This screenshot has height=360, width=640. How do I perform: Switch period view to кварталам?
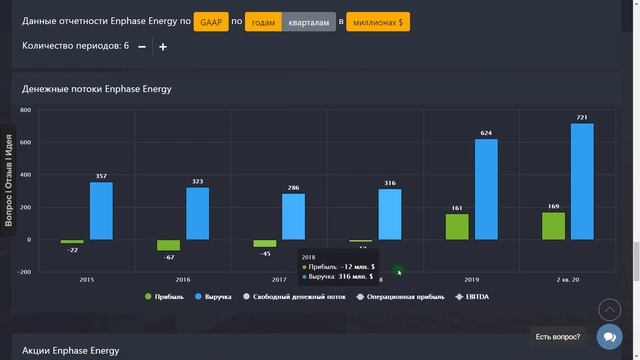pos(309,22)
